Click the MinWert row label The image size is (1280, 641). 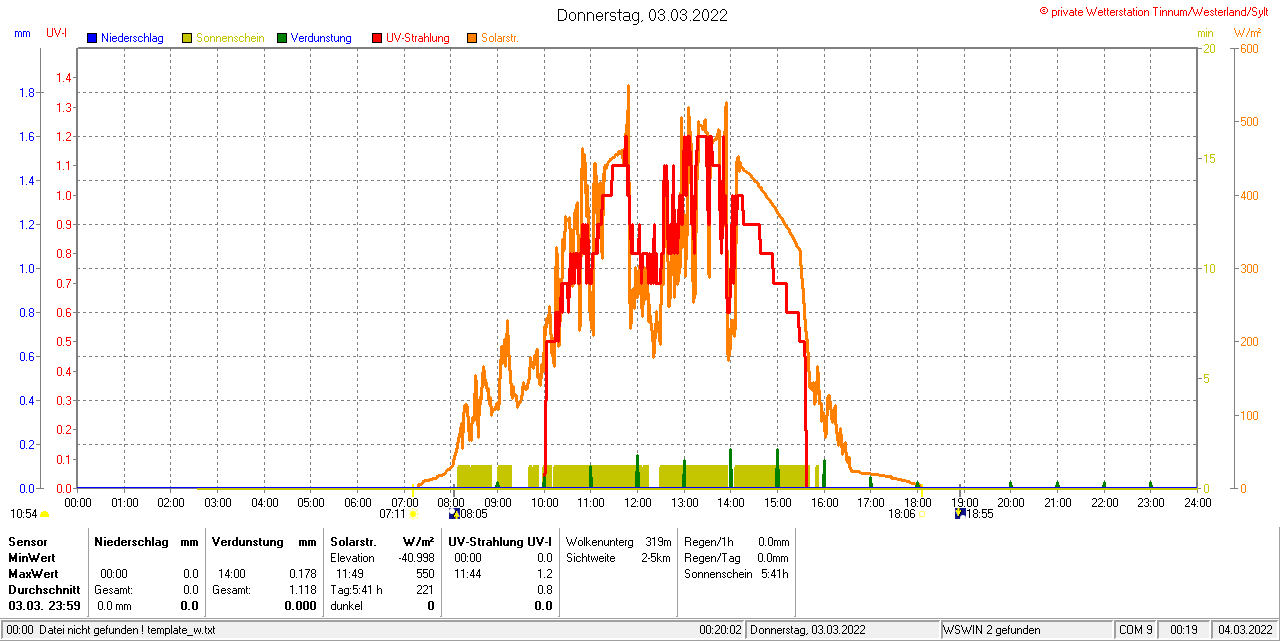pyautogui.click(x=32, y=557)
